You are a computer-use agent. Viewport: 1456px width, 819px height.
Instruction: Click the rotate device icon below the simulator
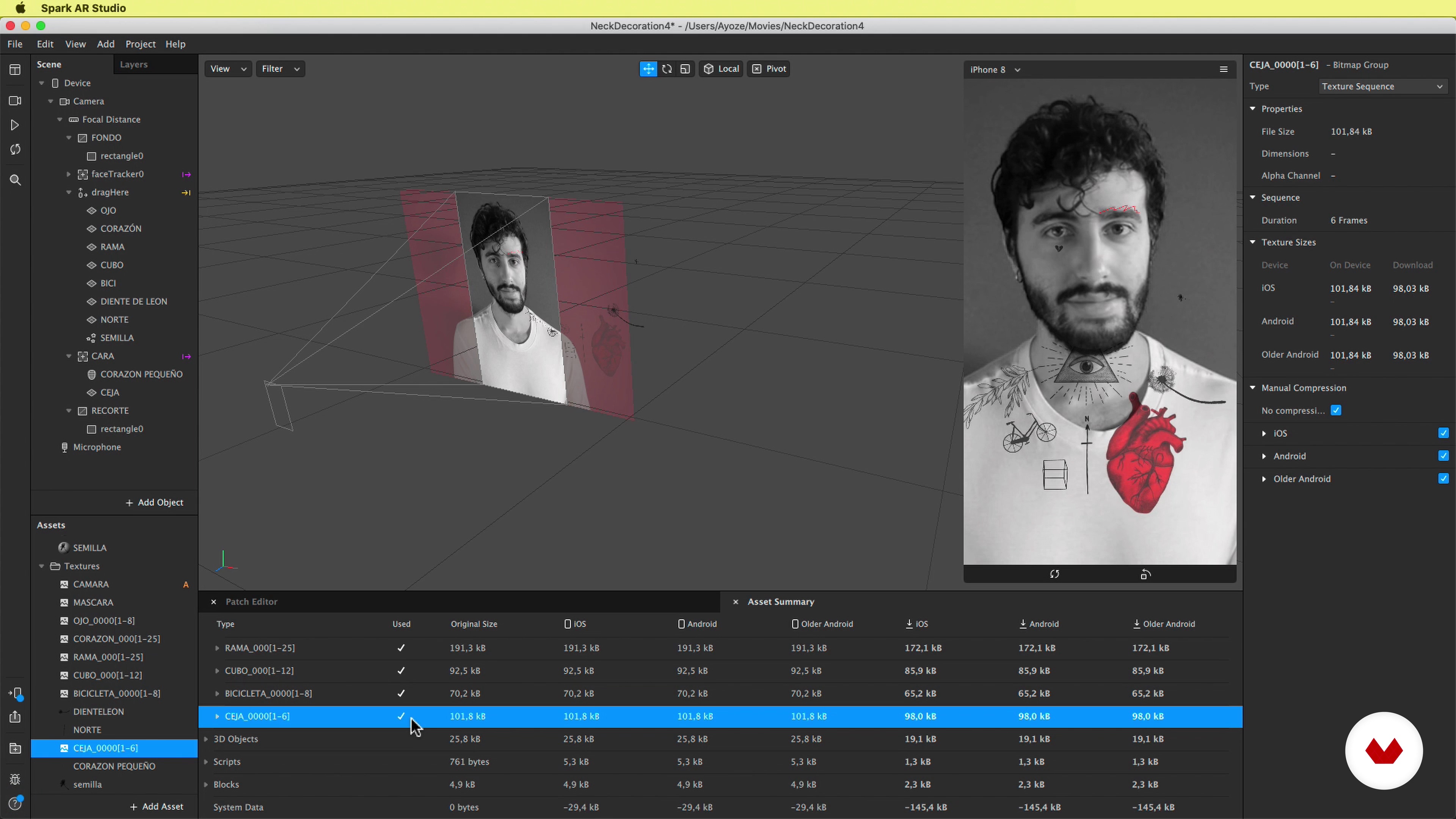pyautogui.click(x=1145, y=574)
